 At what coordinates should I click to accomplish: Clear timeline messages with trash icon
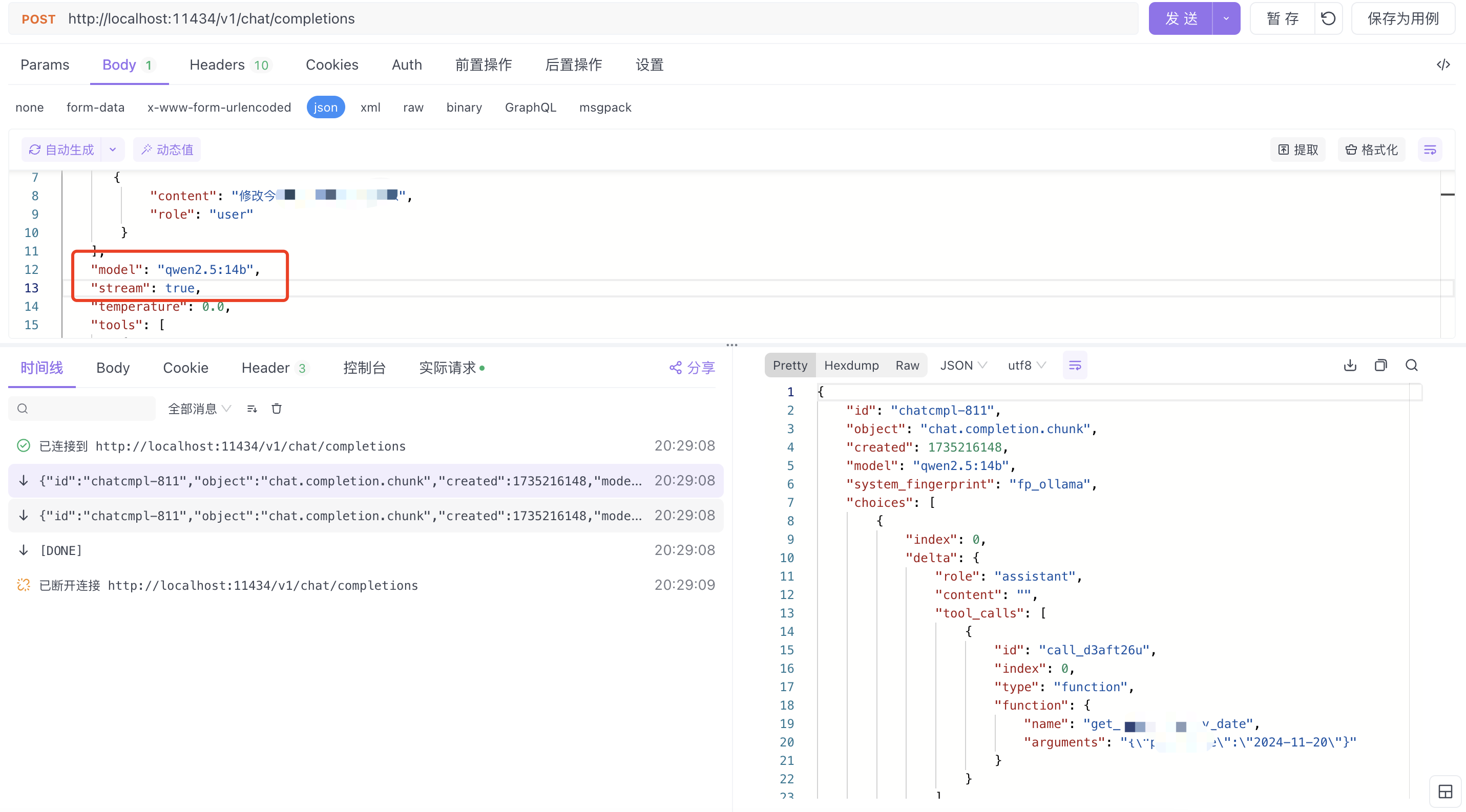(277, 409)
